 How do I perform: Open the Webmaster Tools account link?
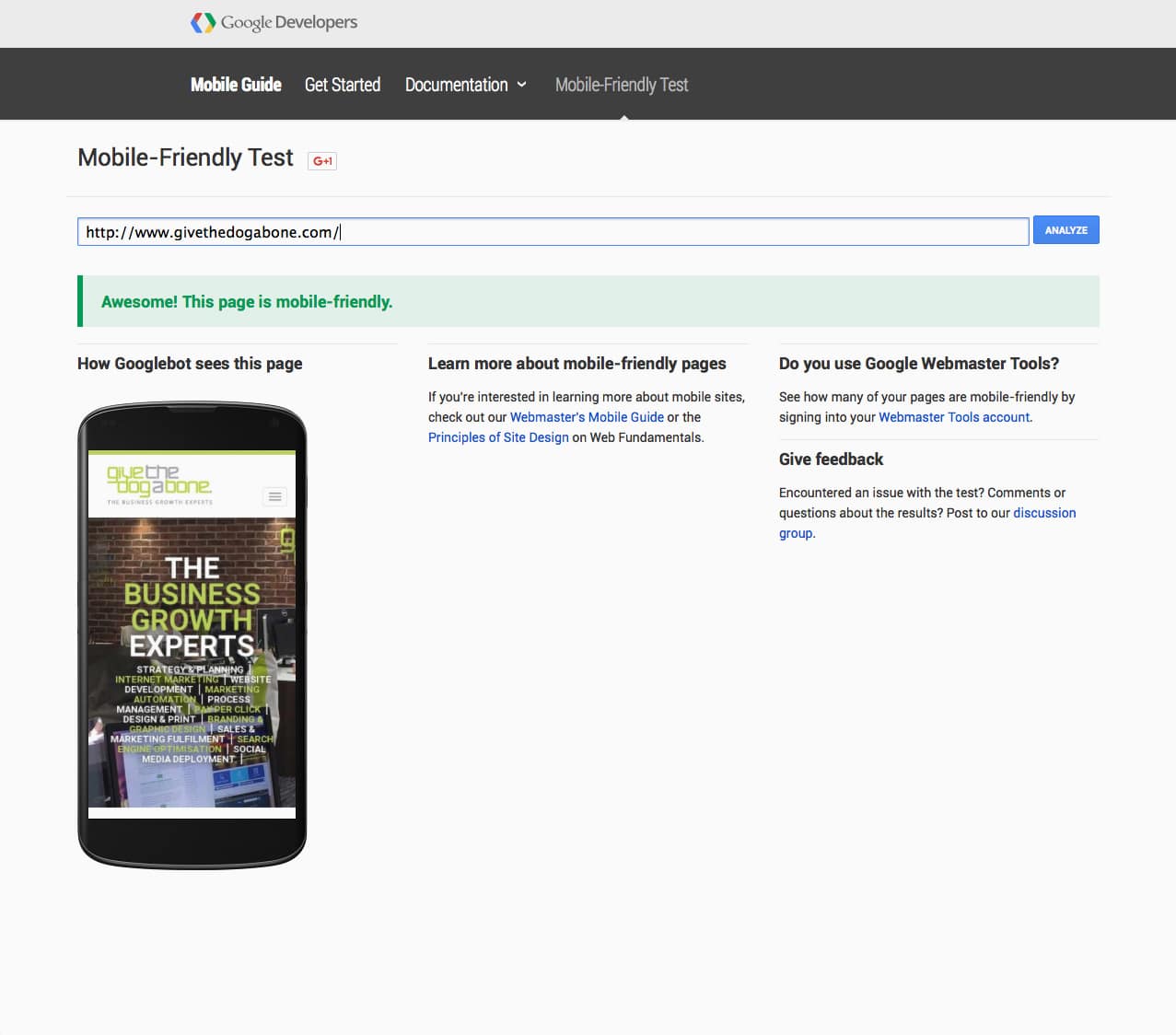954,417
